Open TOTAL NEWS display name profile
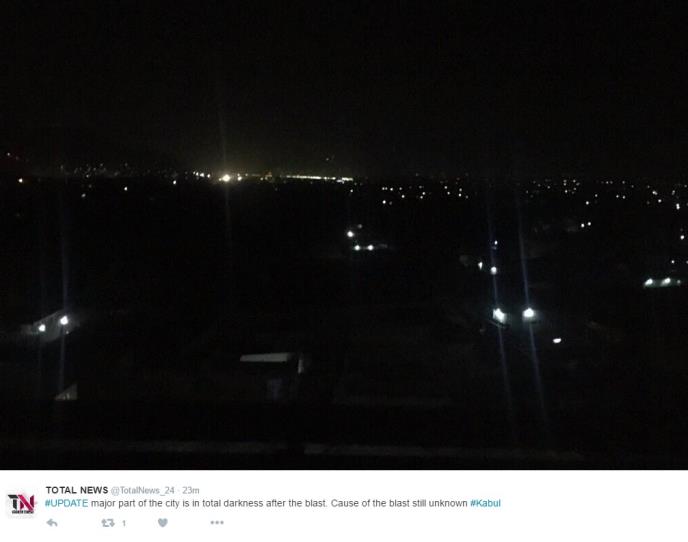 point(77,490)
